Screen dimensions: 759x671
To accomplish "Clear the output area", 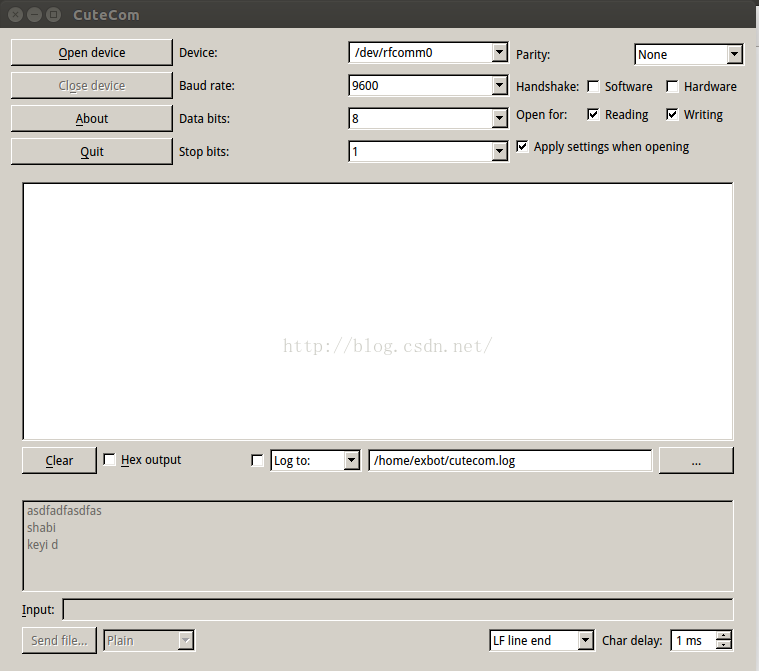I will 59,460.
